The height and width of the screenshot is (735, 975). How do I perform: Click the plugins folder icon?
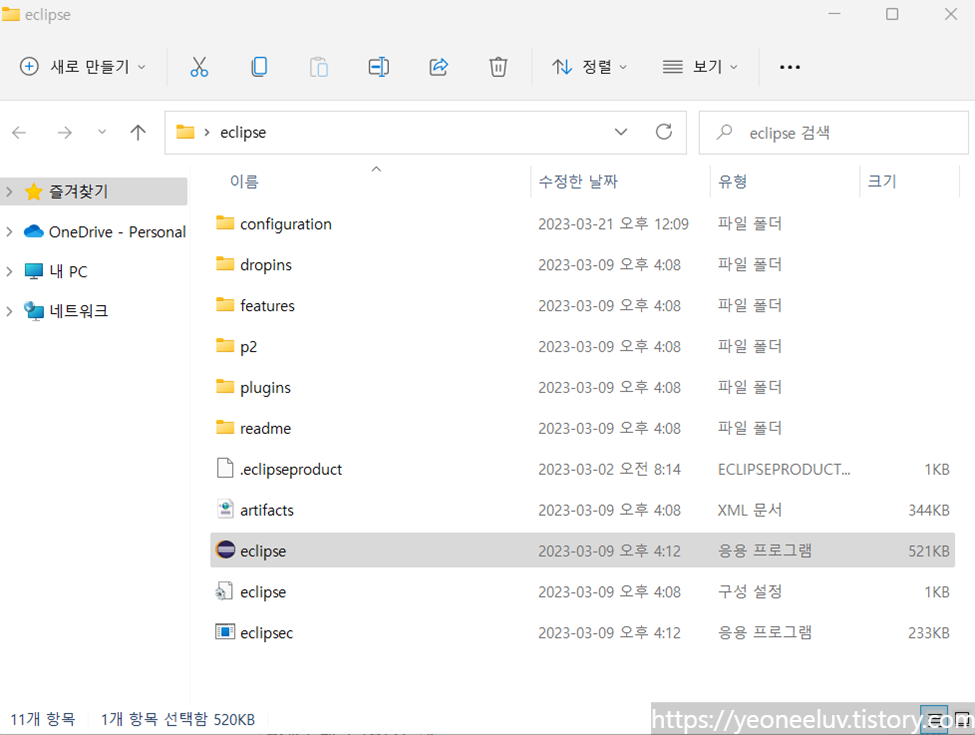[x=225, y=386]
